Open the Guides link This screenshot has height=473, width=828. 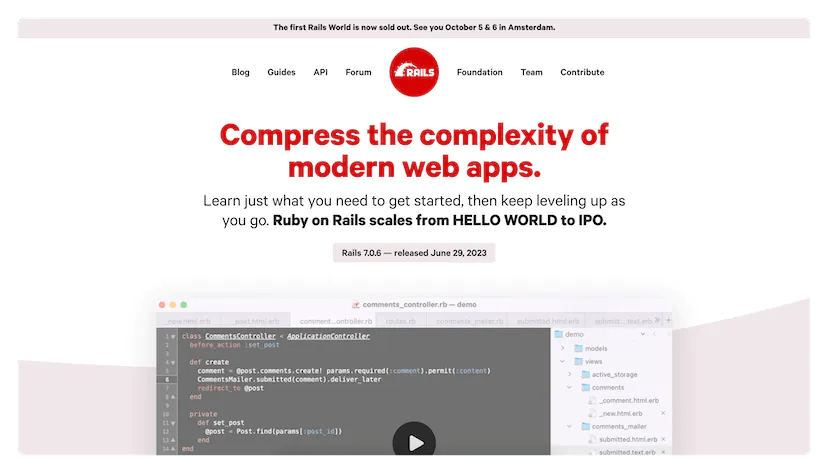(281, 72)
